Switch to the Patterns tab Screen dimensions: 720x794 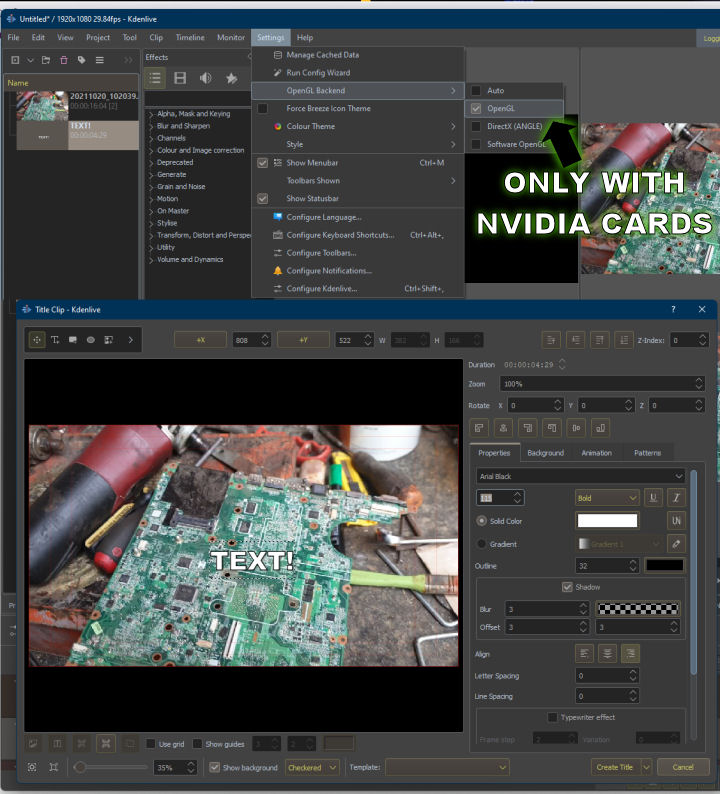click(x=647, y=453)
